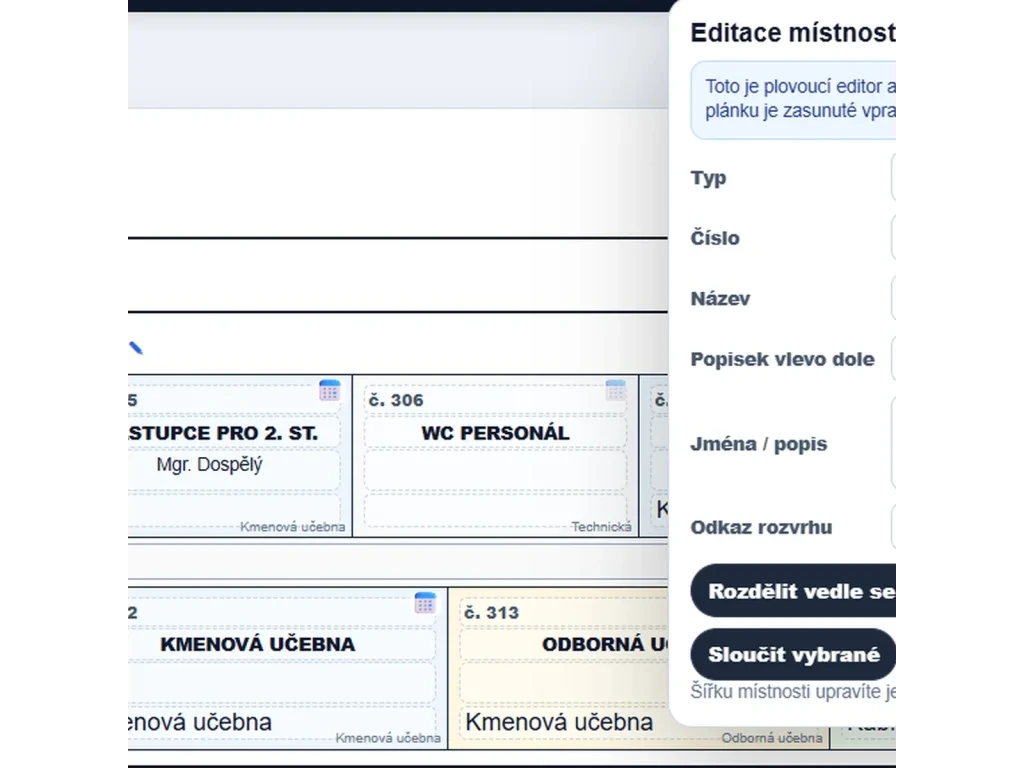Click the Odborná učebna type label
Viewport: 1024px width, 768px height.
pyautogui.click(x=771, y=738)
